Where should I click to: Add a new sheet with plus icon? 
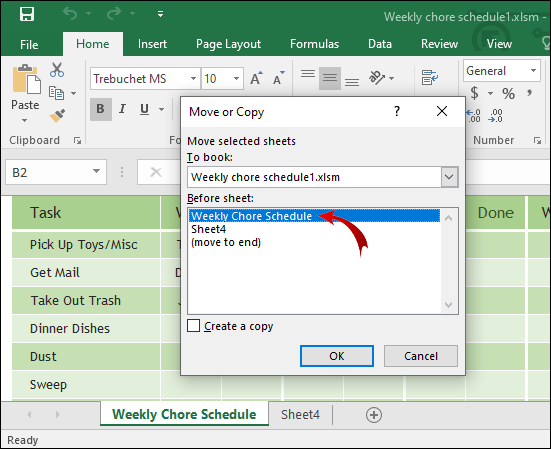(x=374, y=415)
